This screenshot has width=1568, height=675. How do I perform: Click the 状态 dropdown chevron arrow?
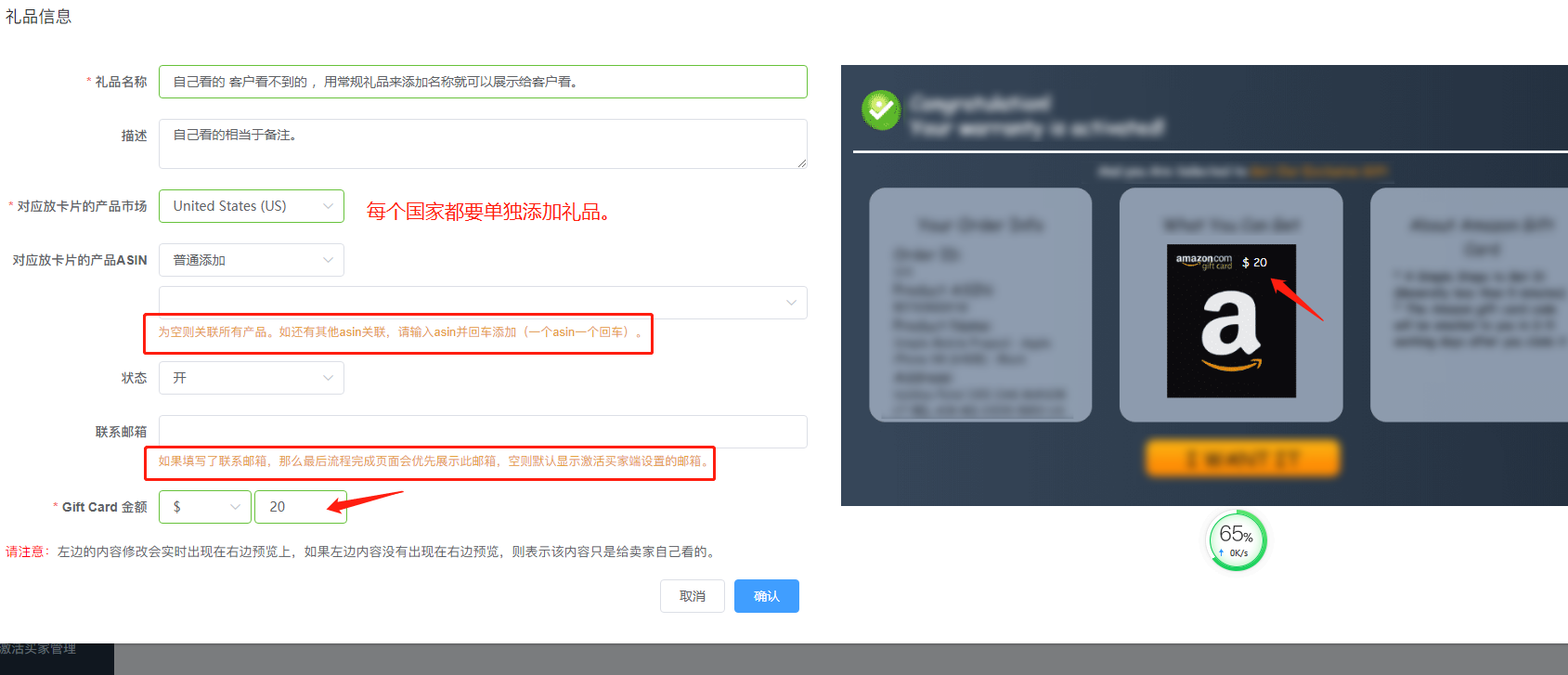(x=328, y=378)
